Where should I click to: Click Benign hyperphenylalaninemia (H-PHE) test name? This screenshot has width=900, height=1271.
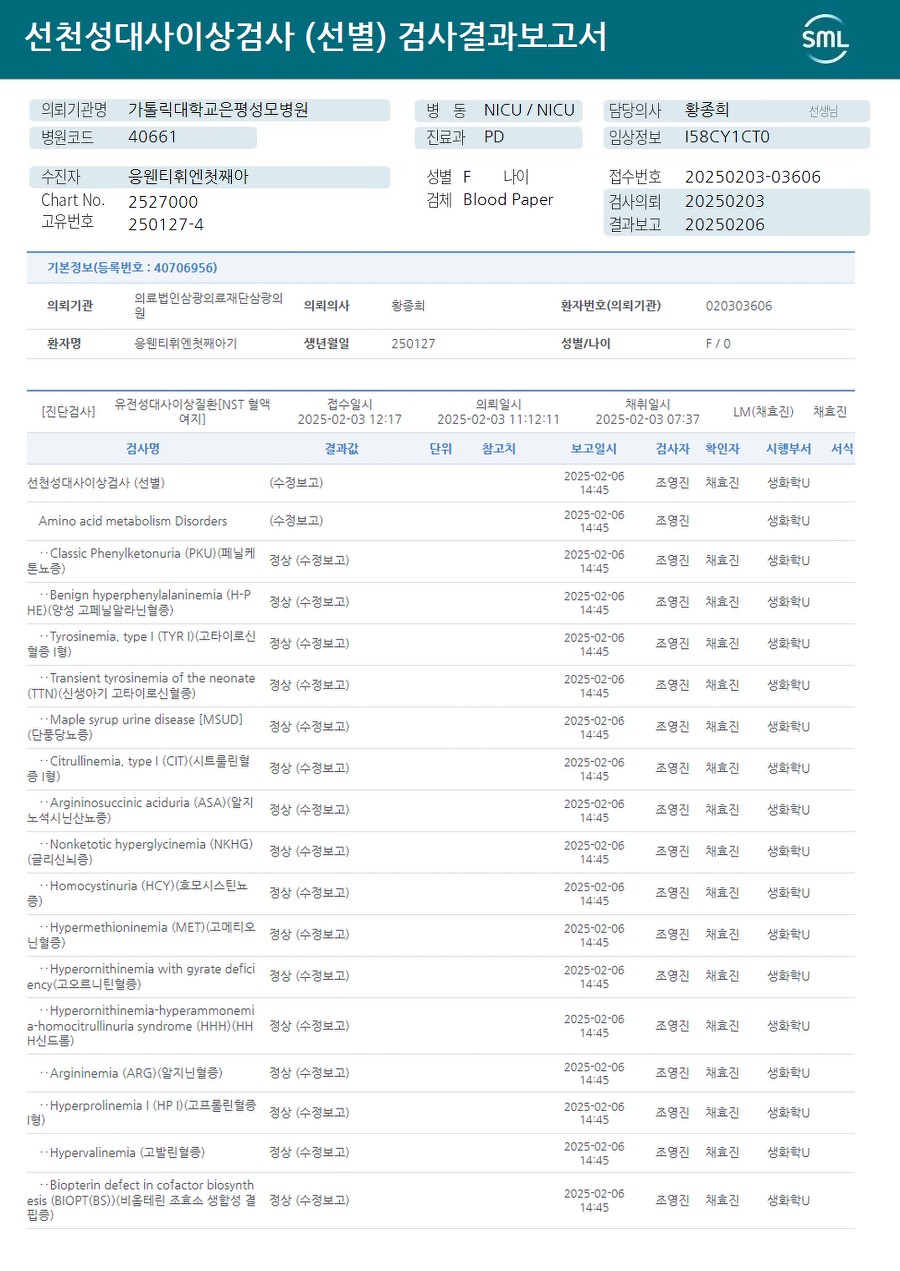pos(139,602)
